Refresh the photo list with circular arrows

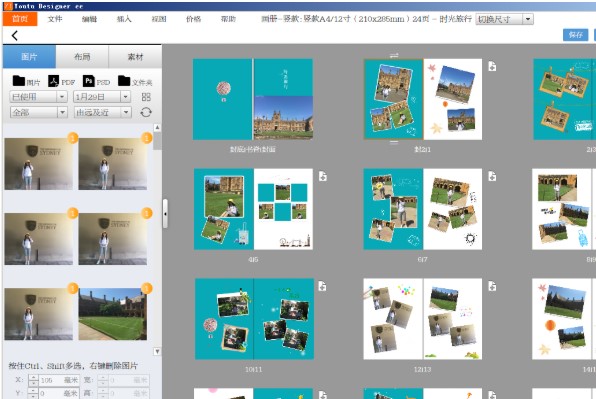[146, 112]
